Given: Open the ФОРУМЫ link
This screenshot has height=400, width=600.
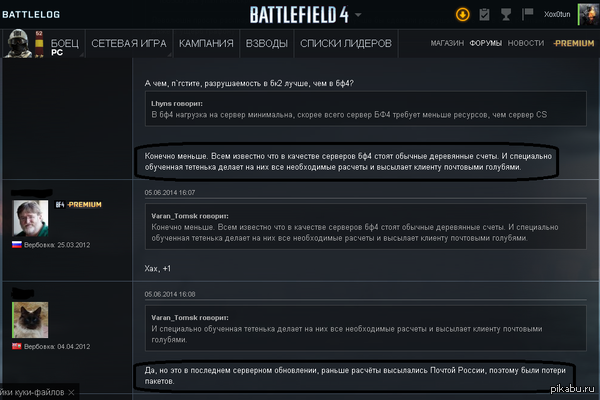Looking at the screenshot, I should coord(486,44).
